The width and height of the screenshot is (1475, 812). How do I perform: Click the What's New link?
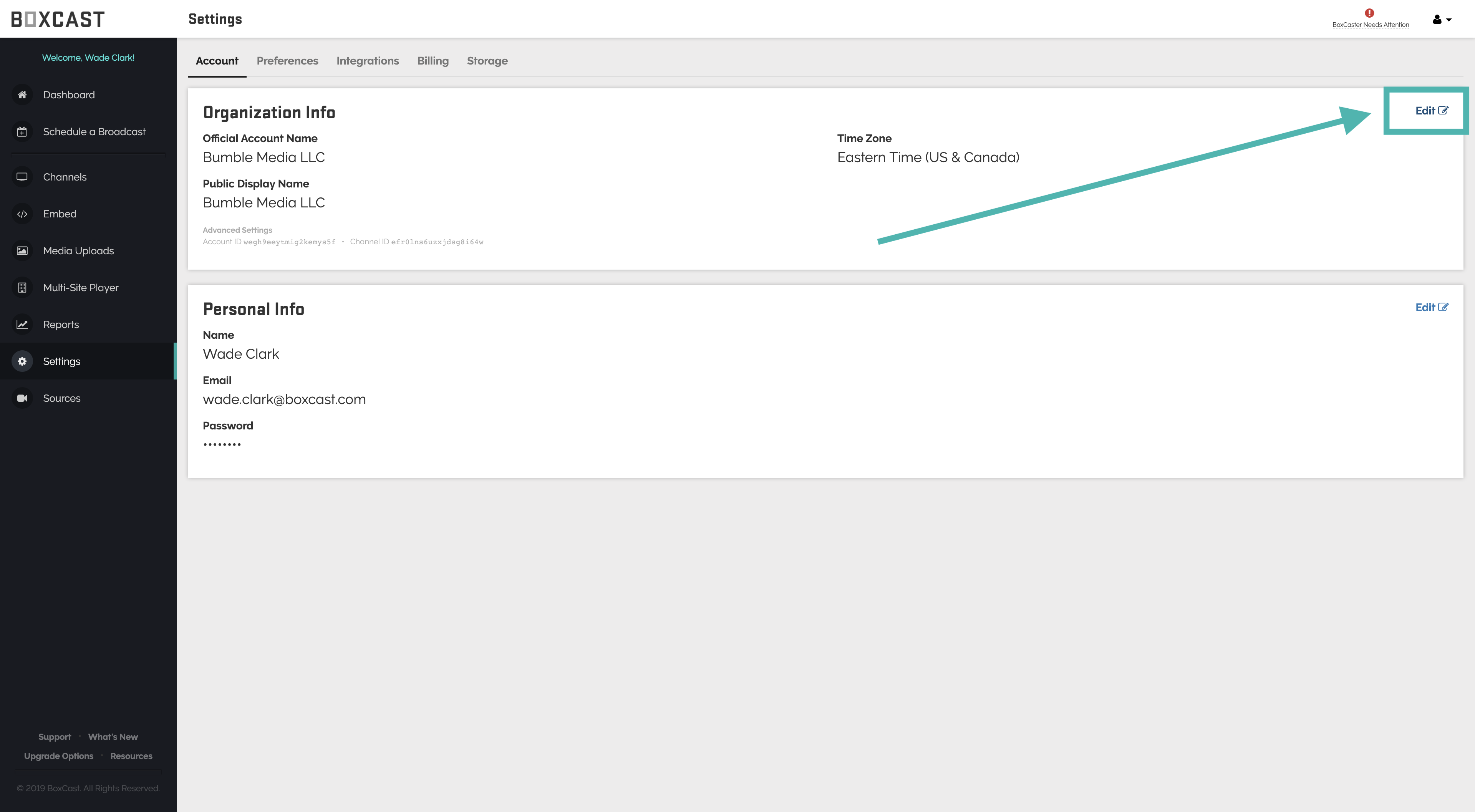point(113,737)
